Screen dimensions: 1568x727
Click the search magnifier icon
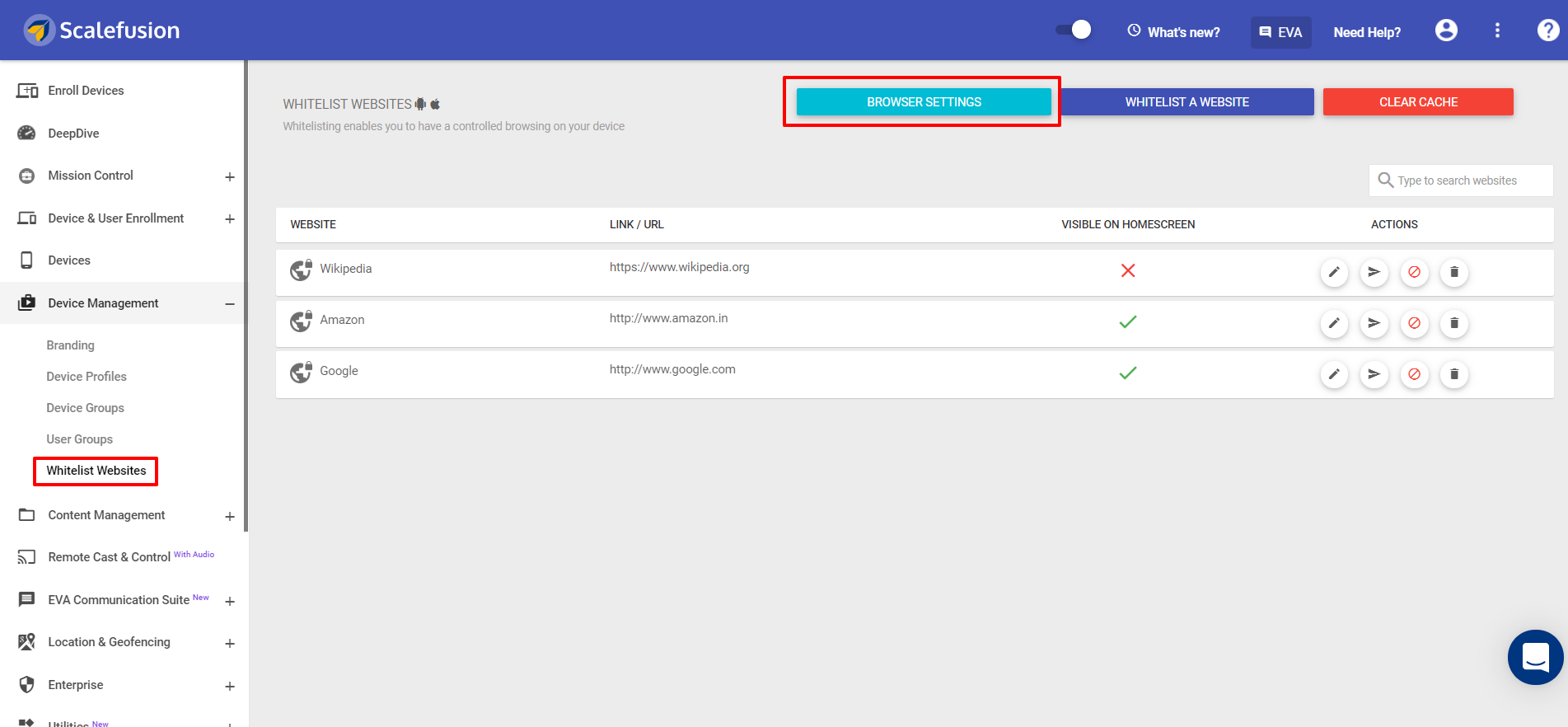[1385, 180]
